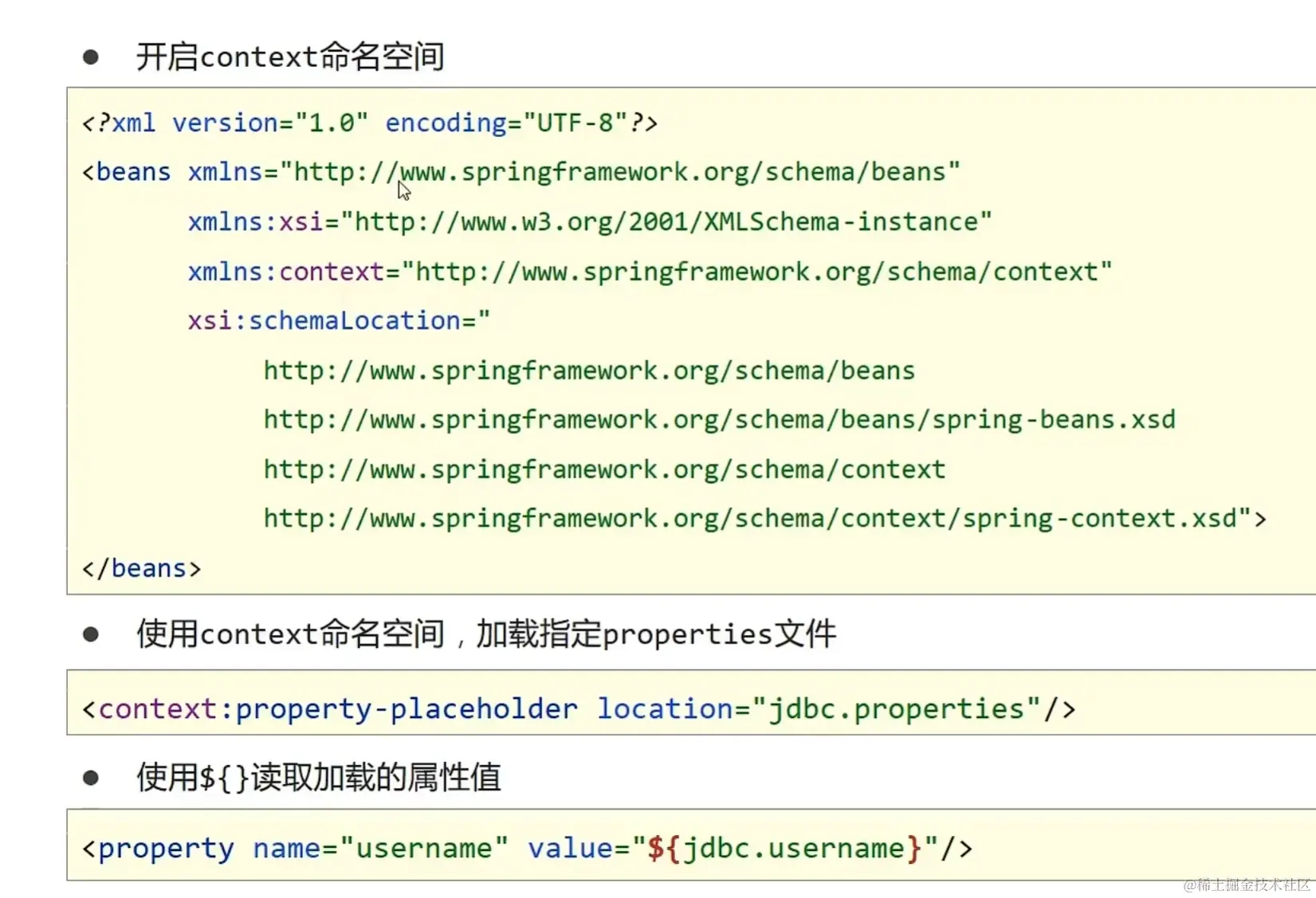
Task: Click the 'xmlns:context' namespace line
Action: [x=650, y=272]
